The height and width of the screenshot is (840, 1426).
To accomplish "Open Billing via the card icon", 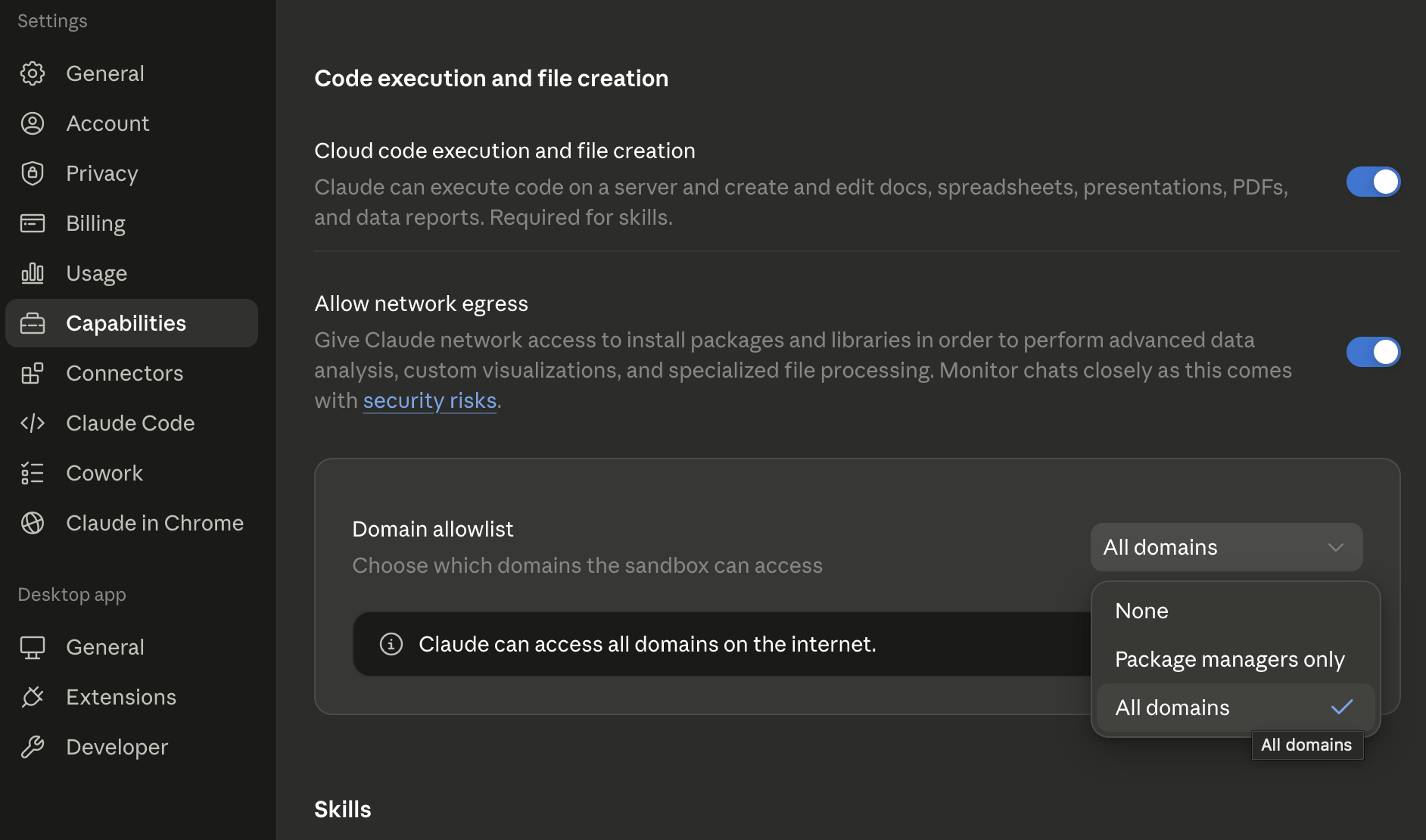I will tap(33, 223).
